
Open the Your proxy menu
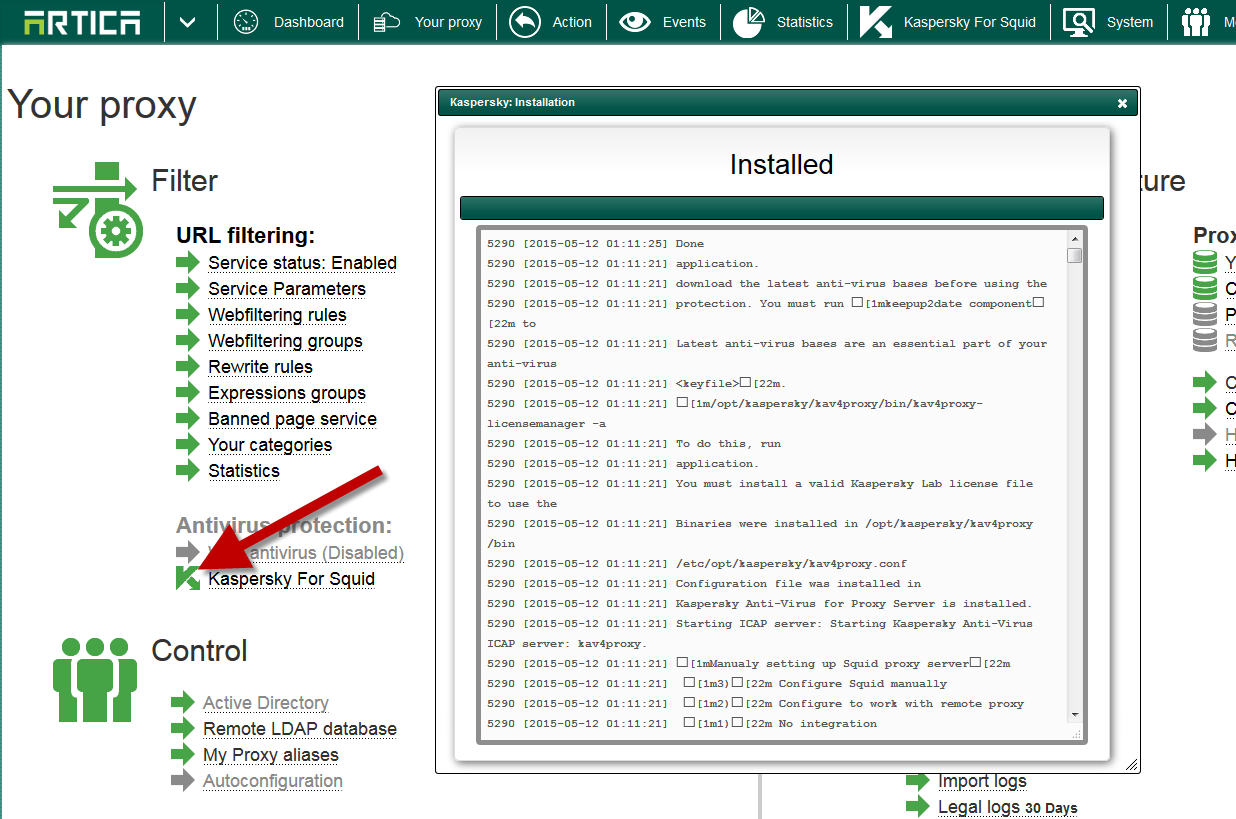click(x=448, y=22)
